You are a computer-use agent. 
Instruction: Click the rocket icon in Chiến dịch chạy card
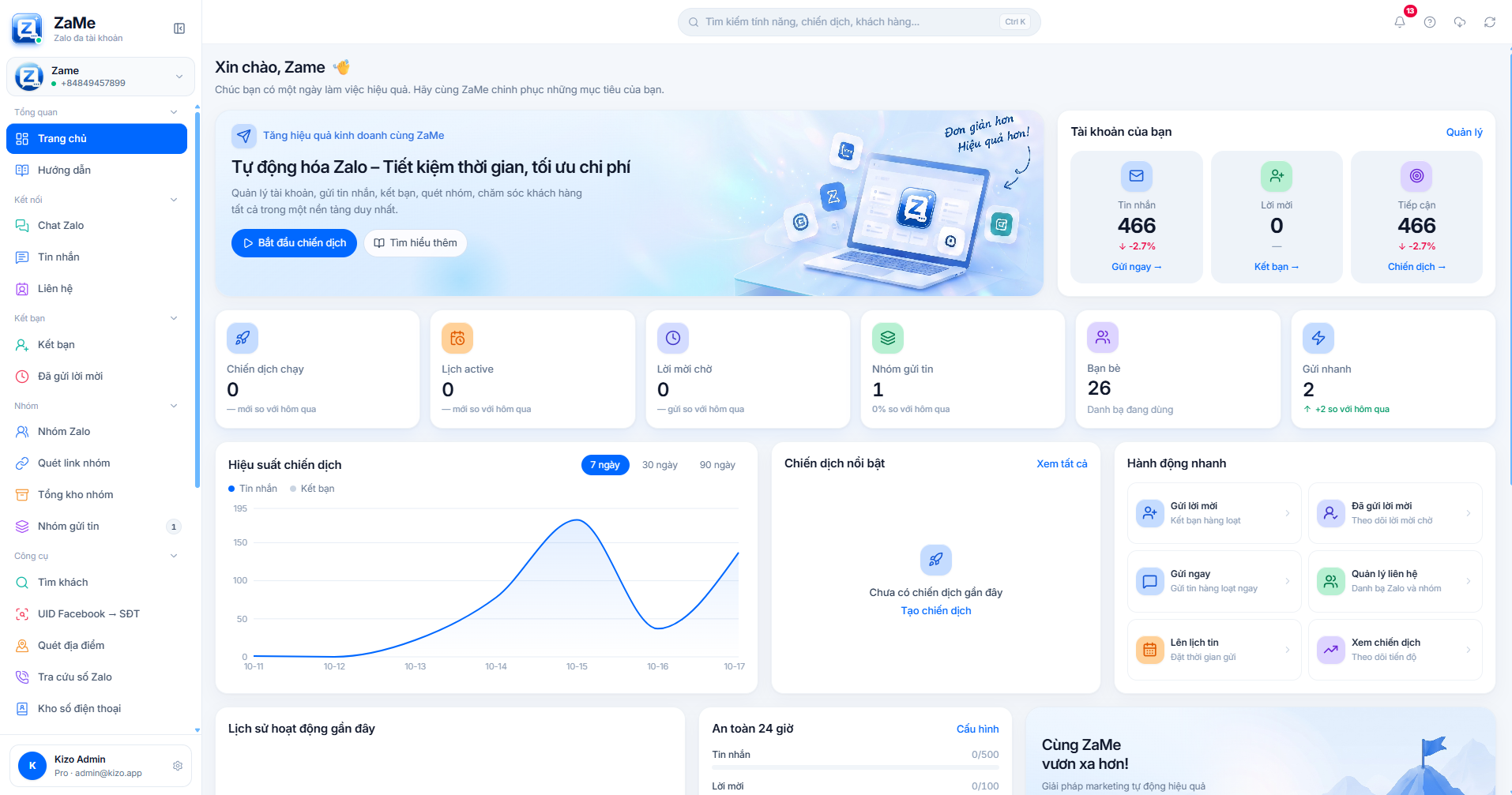[243, 338]
